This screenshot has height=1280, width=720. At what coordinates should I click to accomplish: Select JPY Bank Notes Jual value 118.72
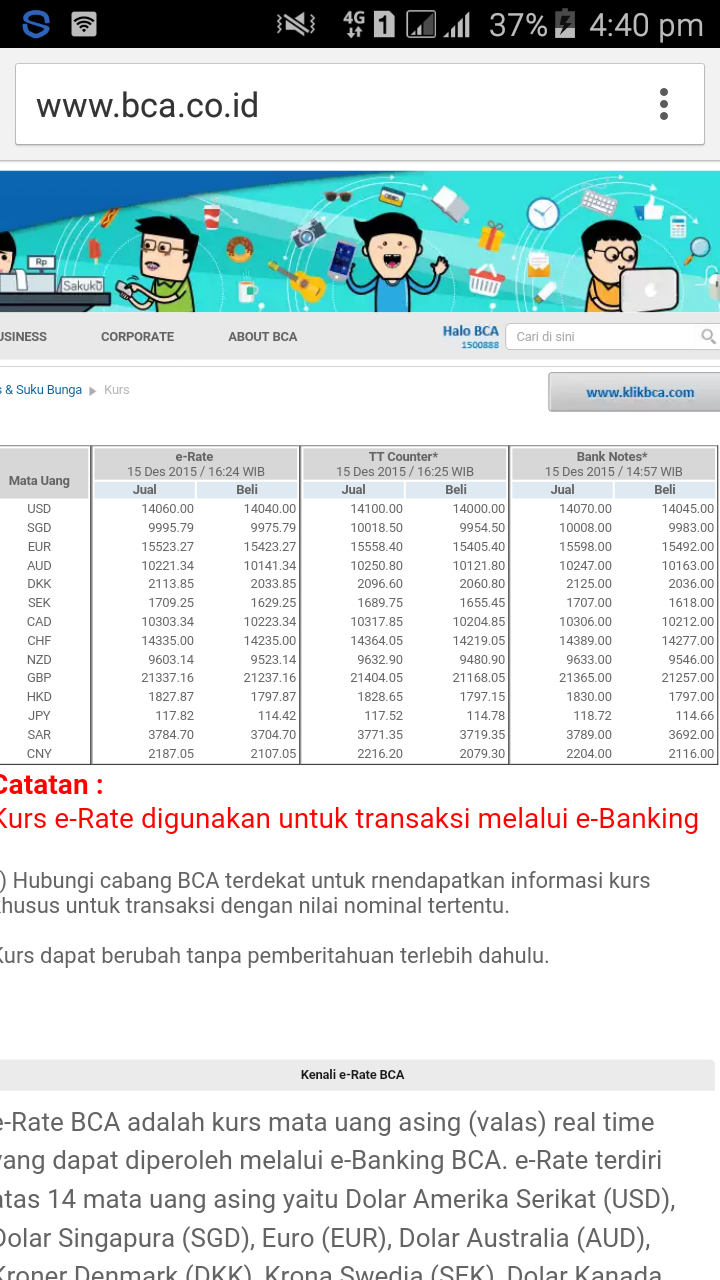592,716
